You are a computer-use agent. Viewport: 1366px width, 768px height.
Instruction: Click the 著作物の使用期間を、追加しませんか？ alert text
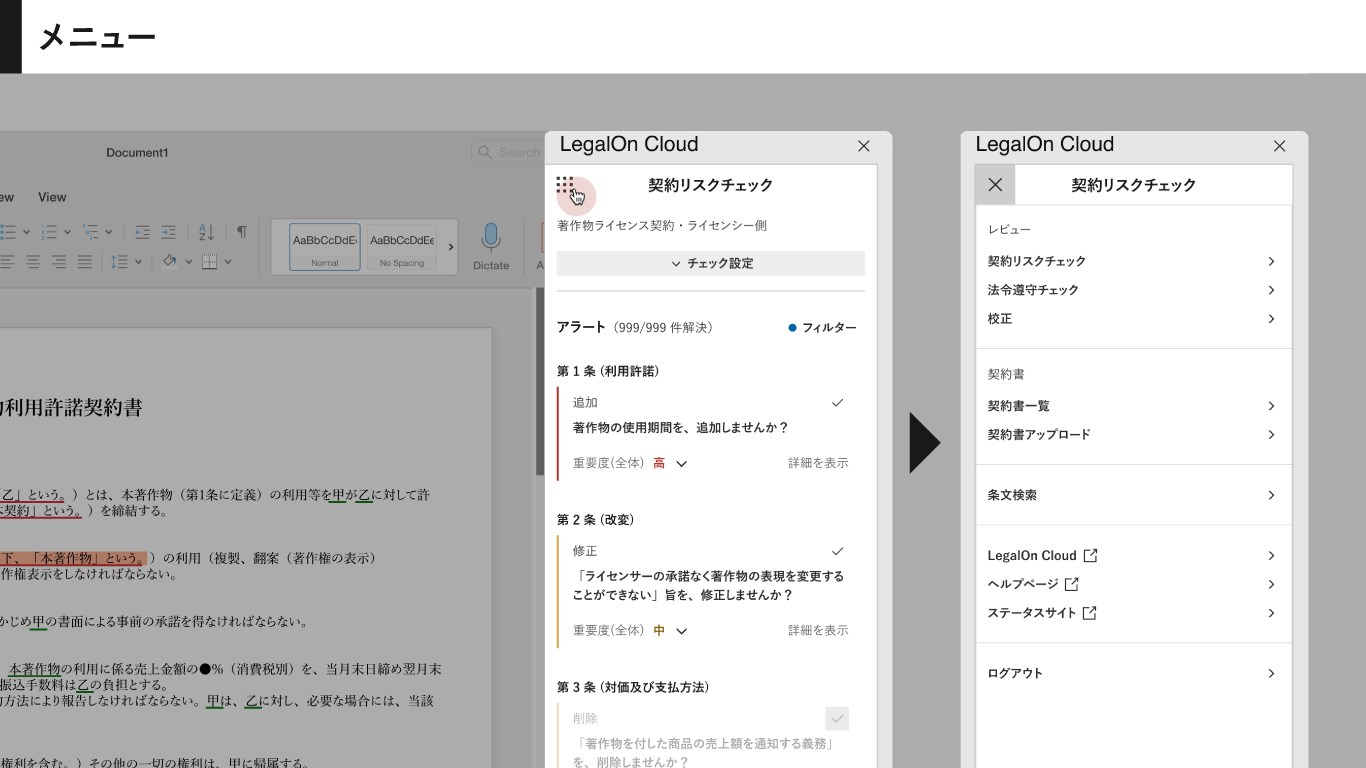(681, 428)
